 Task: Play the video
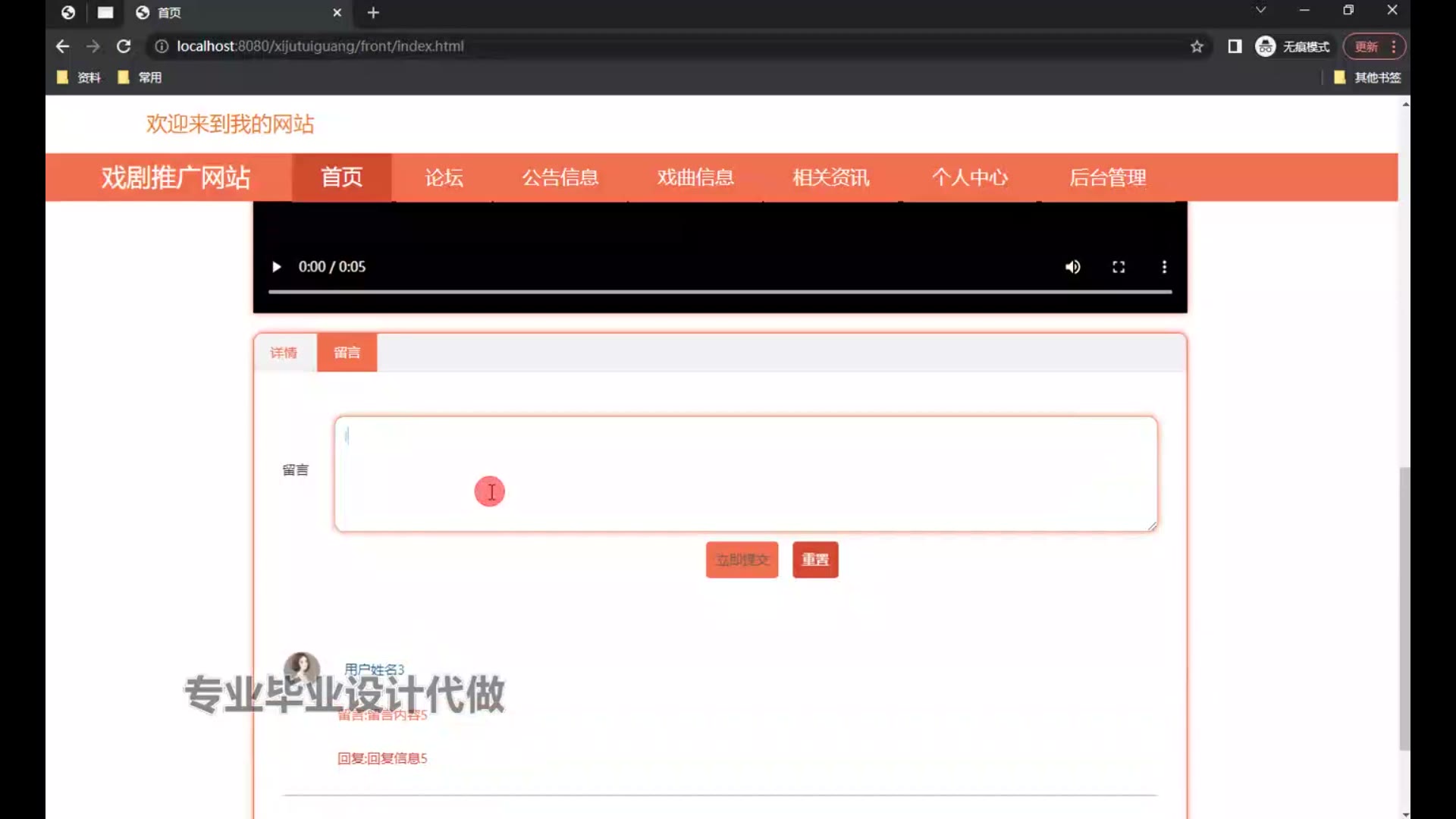(277, 267)
